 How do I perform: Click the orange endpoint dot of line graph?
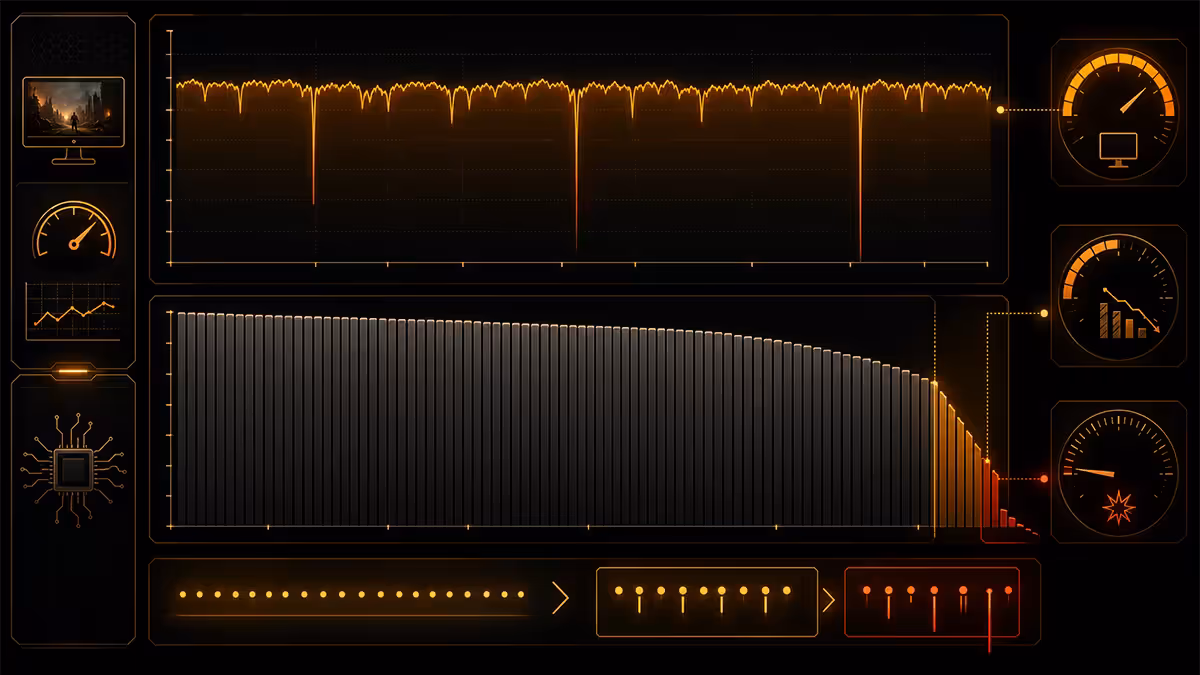1000,110
